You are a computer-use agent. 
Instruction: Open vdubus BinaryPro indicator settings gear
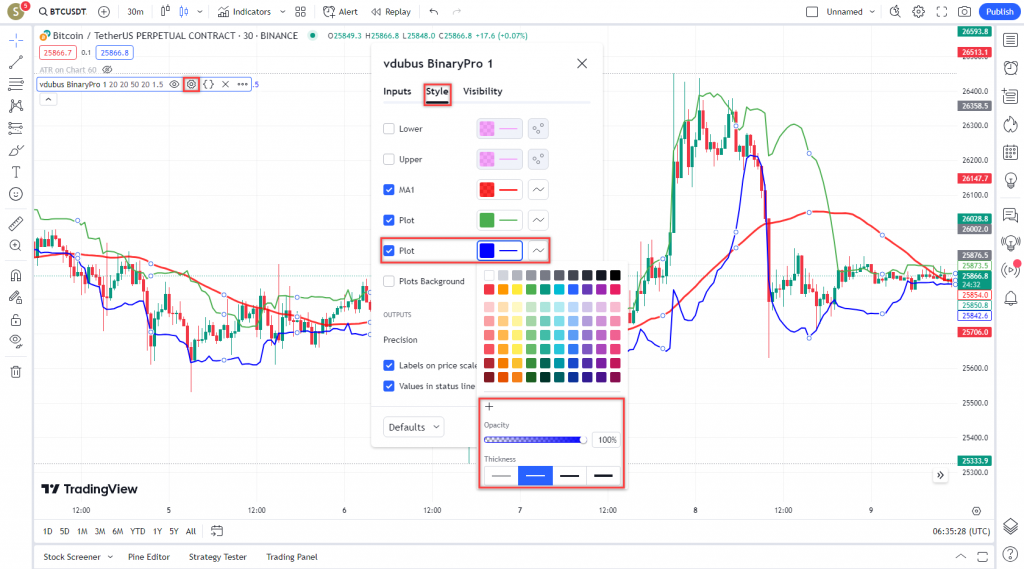(191, 84)
